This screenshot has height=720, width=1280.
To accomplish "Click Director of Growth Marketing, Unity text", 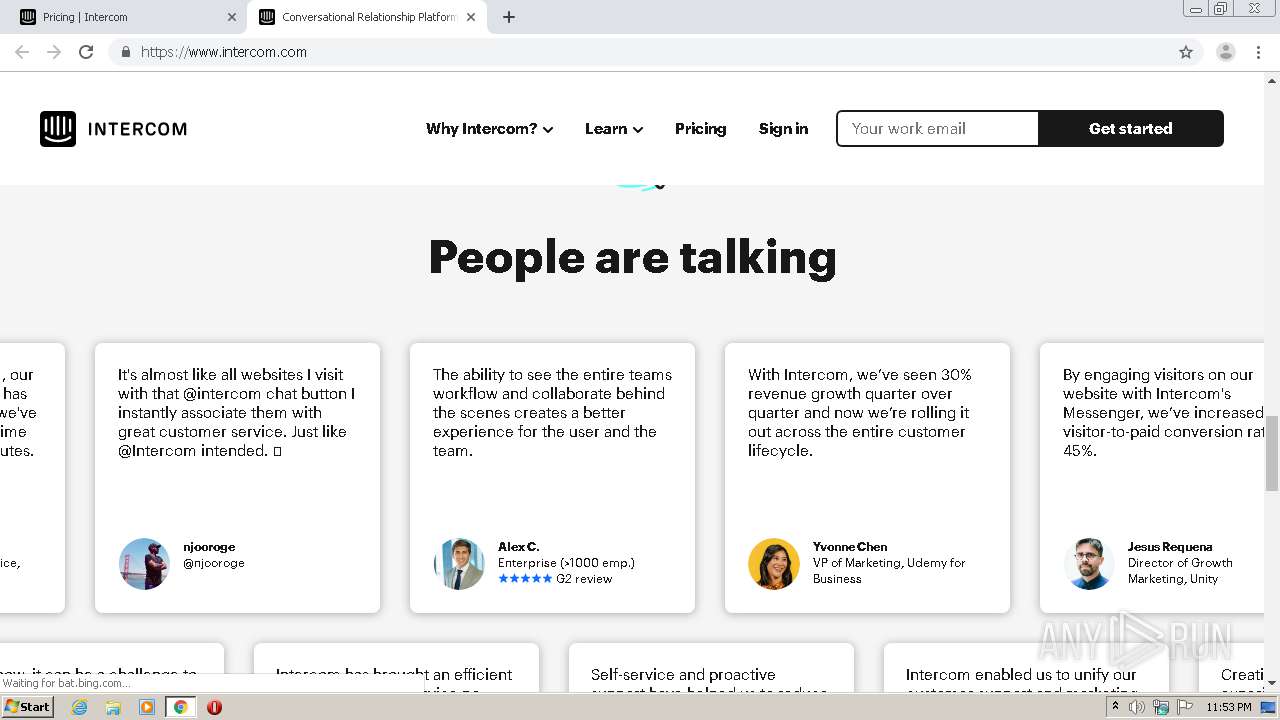I will [x=1180, y=571].
